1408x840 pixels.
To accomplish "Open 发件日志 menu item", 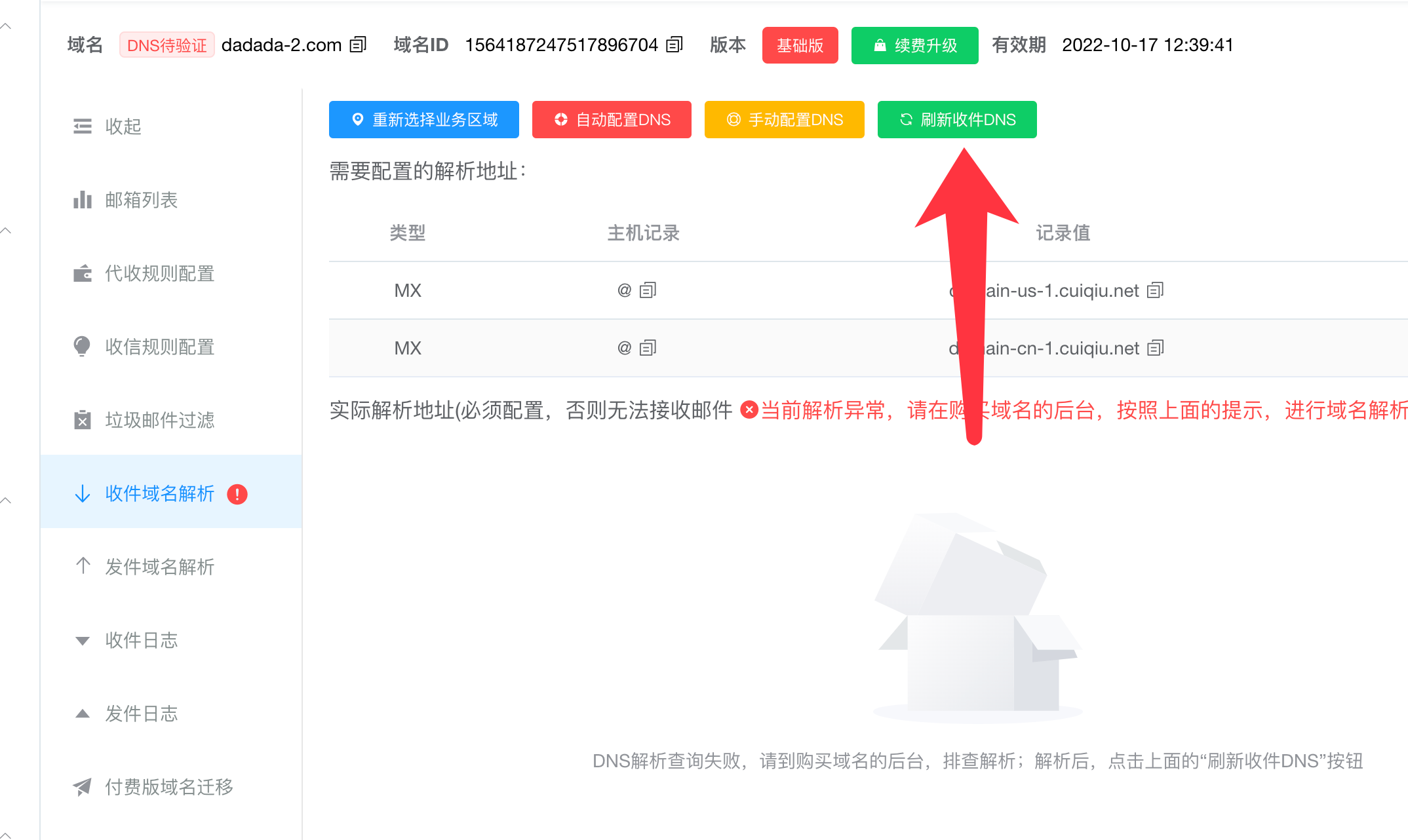I will tap(171, 714).
